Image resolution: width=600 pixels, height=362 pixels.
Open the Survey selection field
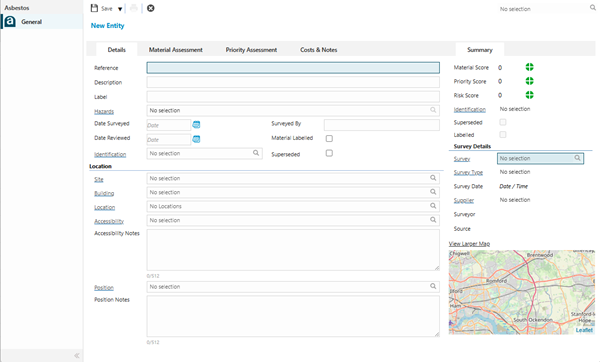click(x=540, y=158)
